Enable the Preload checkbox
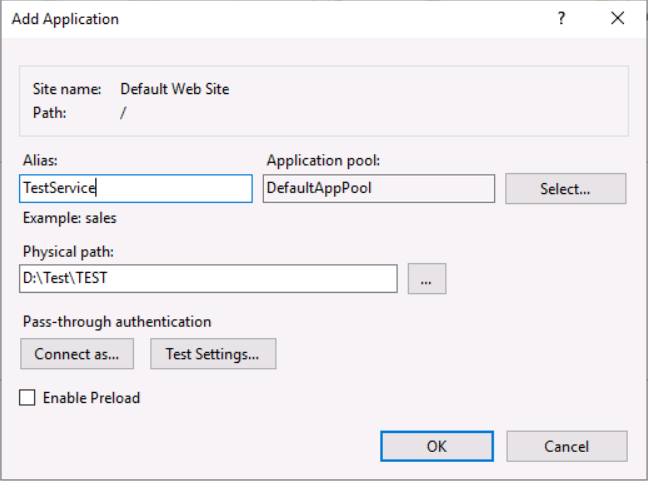Screen dimensions: 648x481 coord(27,398)
